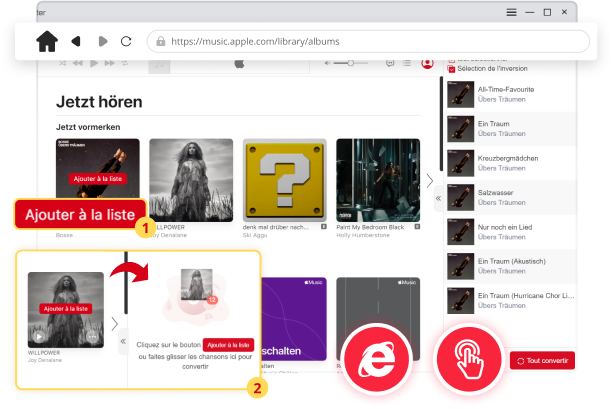The height and width of the screenshot is (409, 613).
Task: Toggle repeat in the player bar
Action: (125, 63)
